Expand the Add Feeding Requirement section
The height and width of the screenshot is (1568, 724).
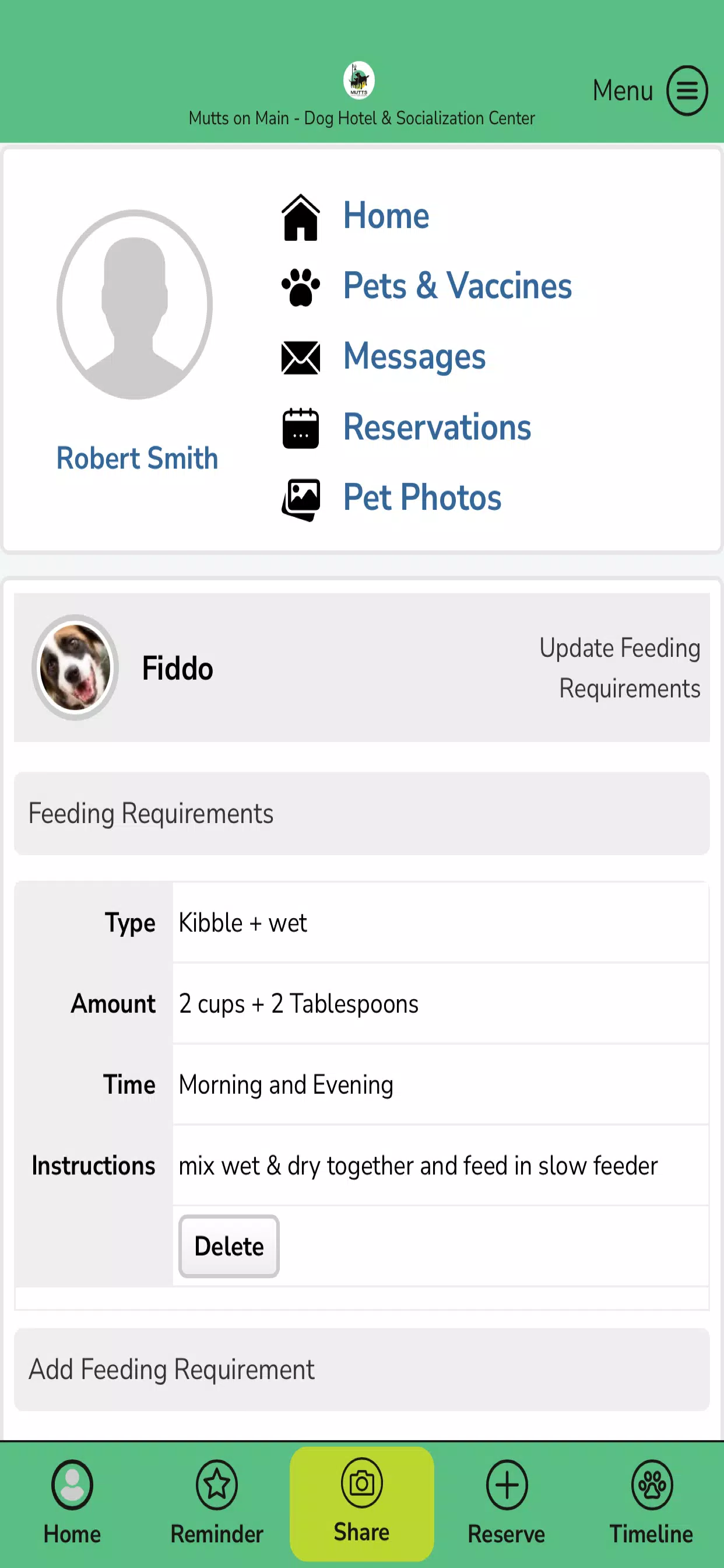click(x=362, y=1370)
